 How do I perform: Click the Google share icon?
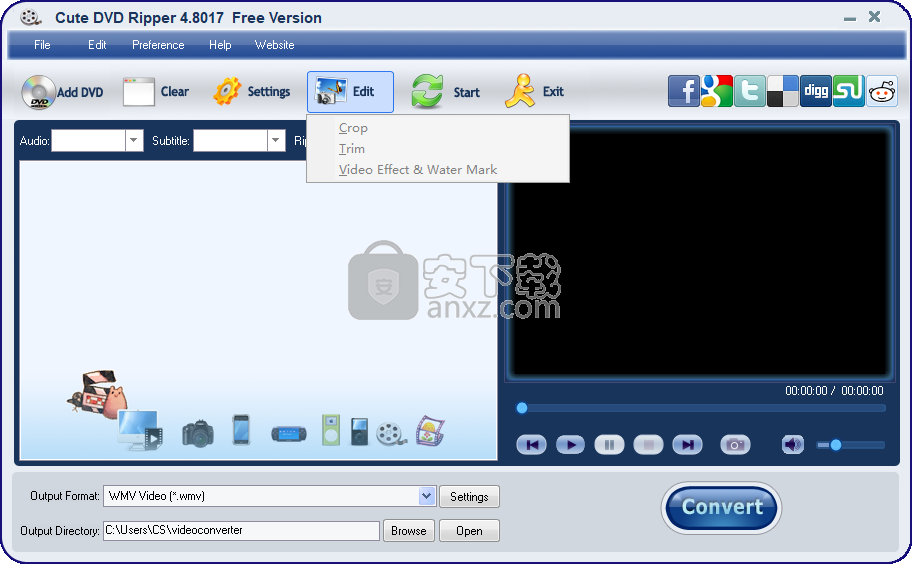click(x=717, y=91)
